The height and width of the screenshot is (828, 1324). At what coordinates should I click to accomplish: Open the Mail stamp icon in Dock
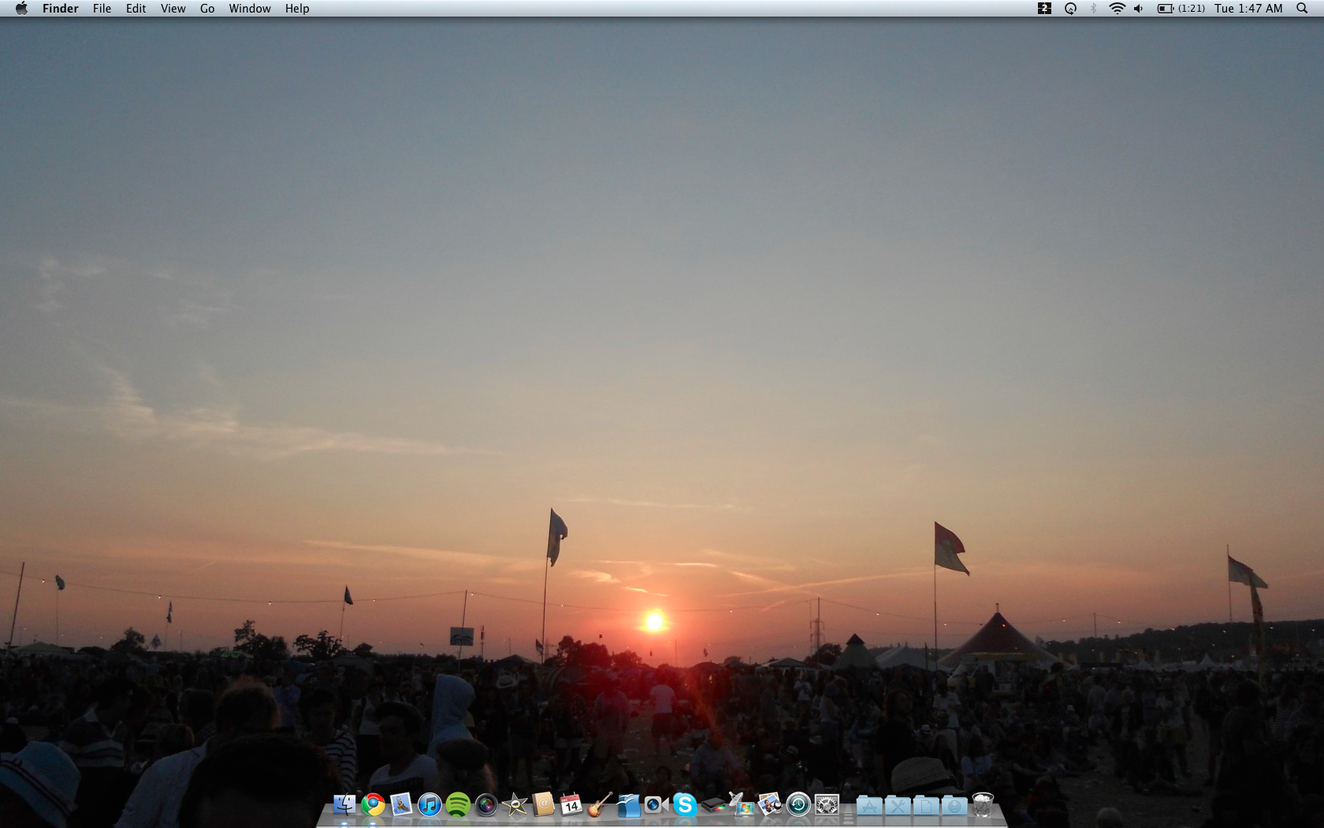(x=401, y=804)
